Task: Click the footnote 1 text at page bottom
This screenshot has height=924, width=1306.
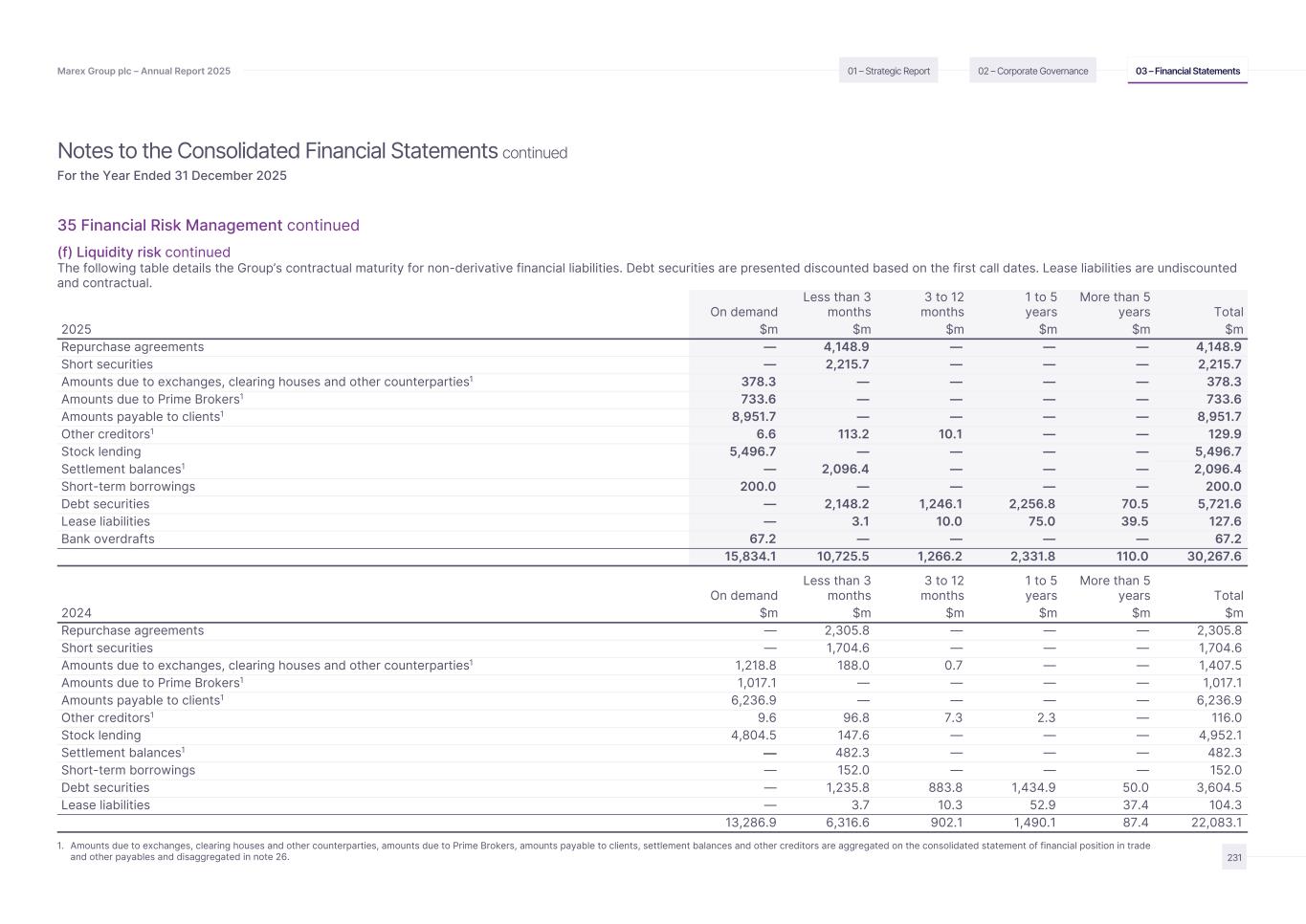Action: pyautogui.click(x=609, y=851)
